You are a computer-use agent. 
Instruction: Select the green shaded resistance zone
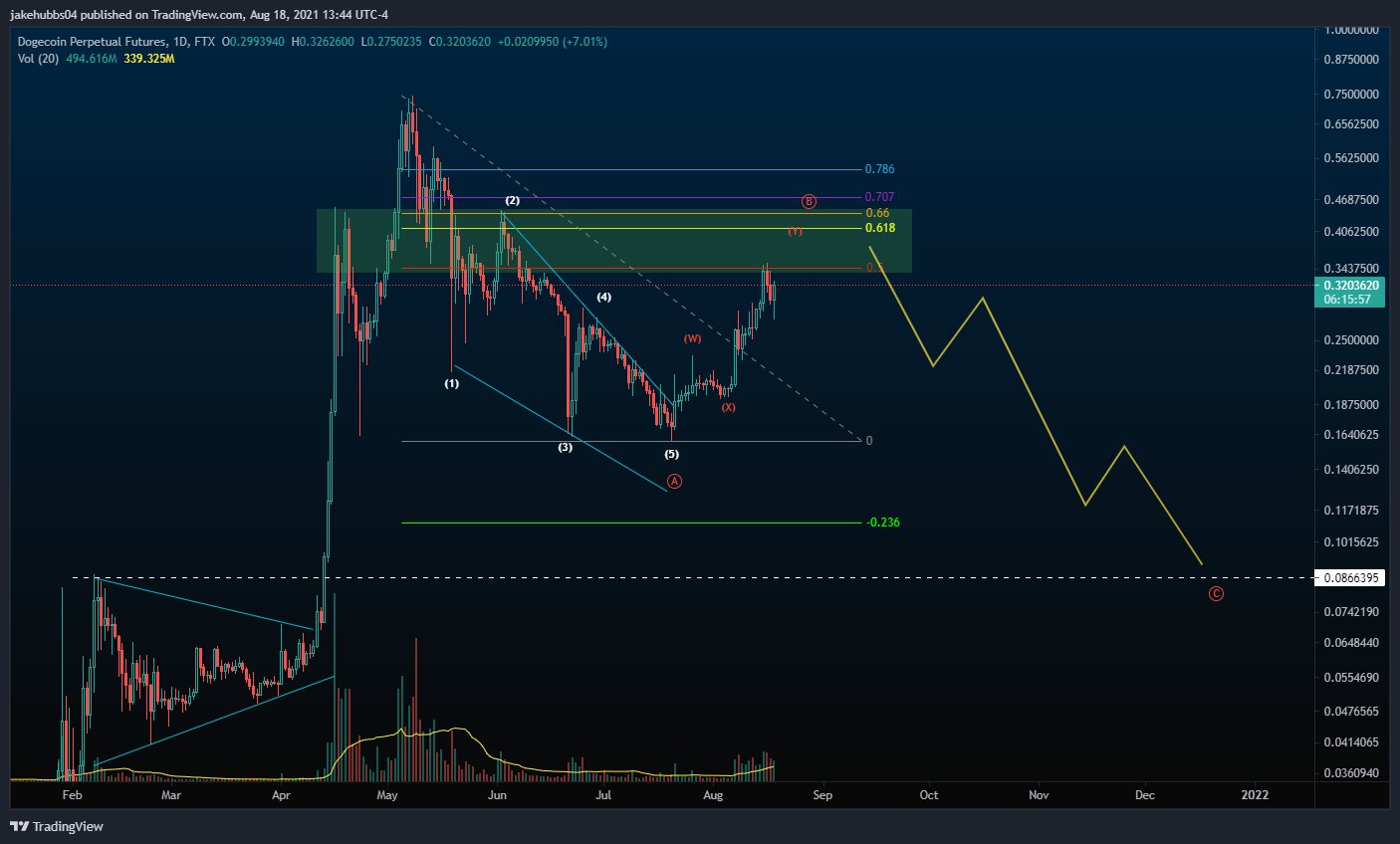[613, 240]
